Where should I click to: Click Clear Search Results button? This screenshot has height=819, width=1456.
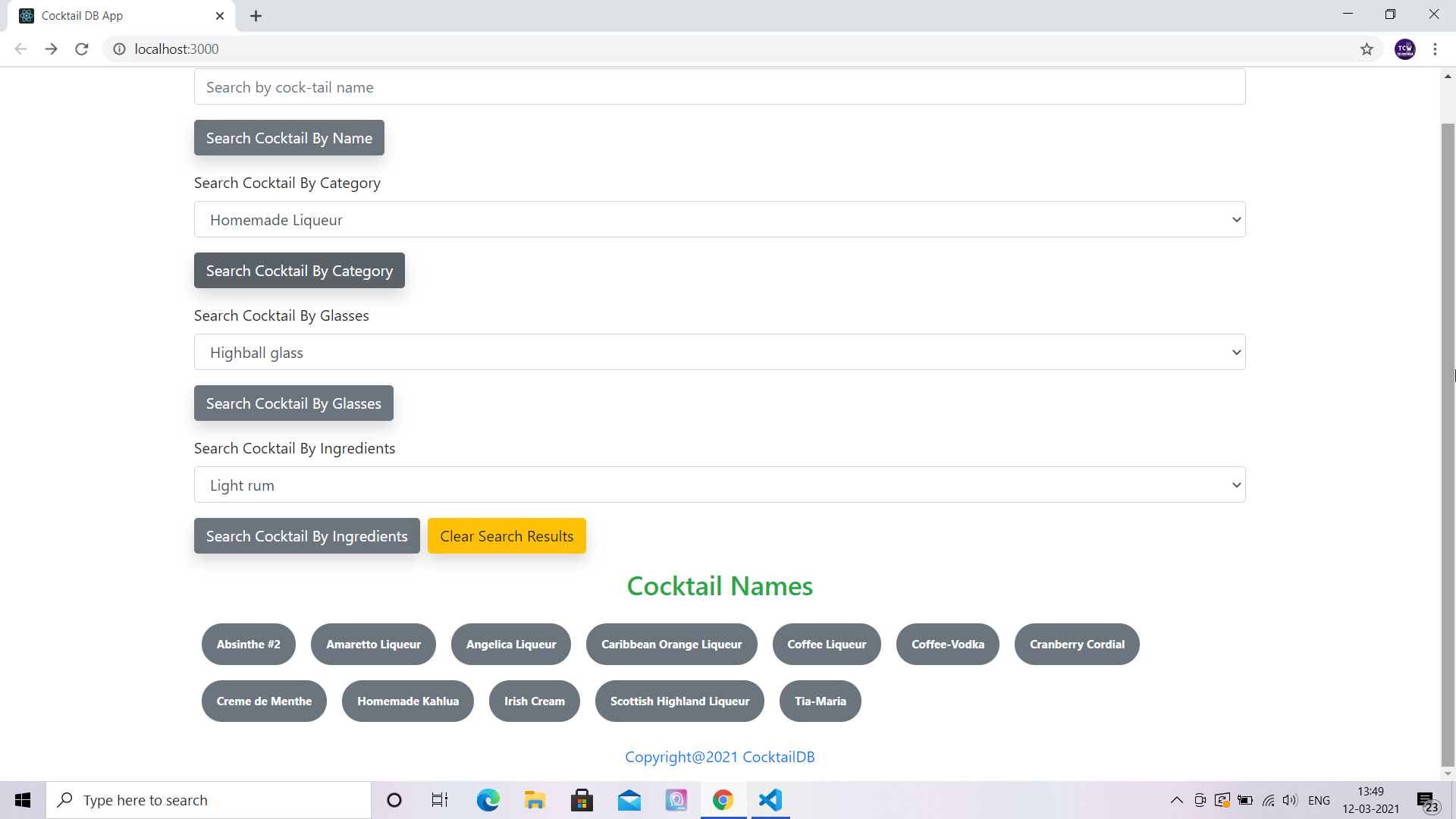click(507, 536)
